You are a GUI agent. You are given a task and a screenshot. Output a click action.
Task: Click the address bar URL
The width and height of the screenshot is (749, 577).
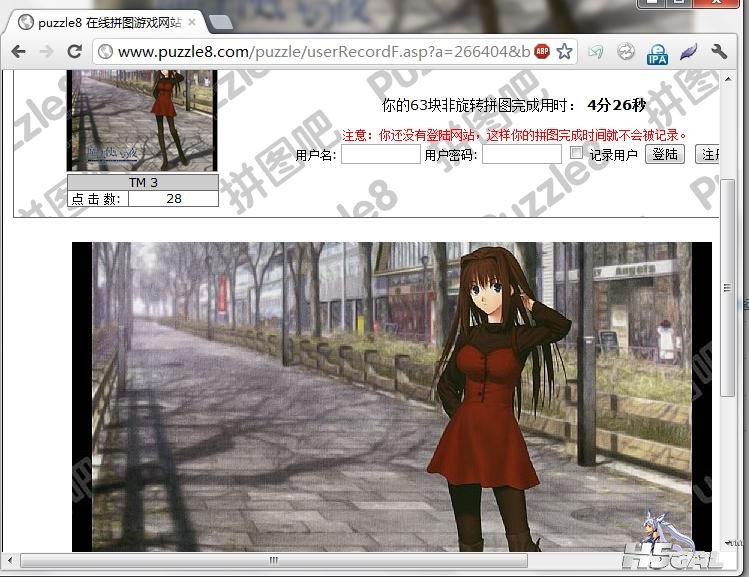coord(324,51)
